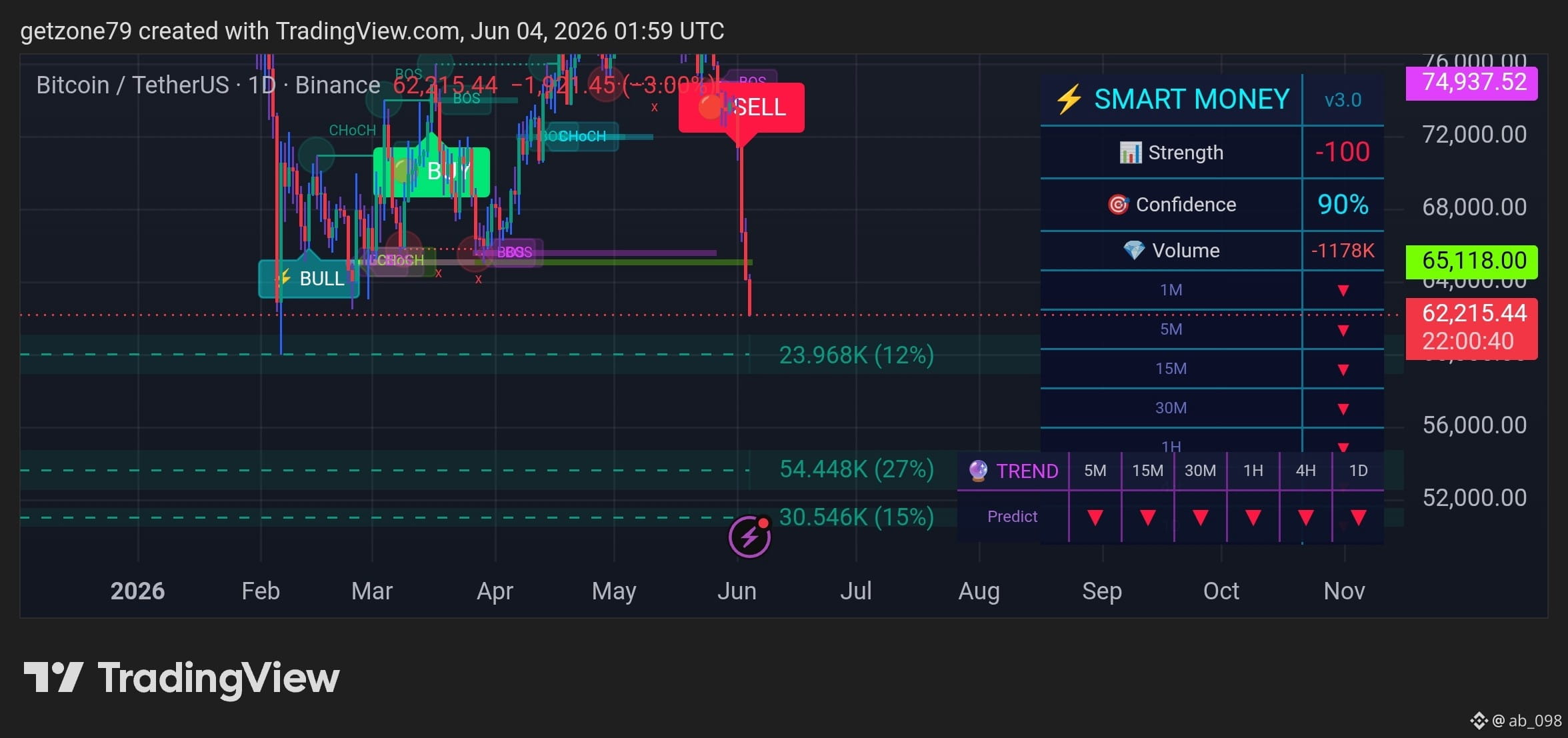The image size is (1568, 738).
Task: Click the -1178K volume value
Action: tap(1343, 251)
